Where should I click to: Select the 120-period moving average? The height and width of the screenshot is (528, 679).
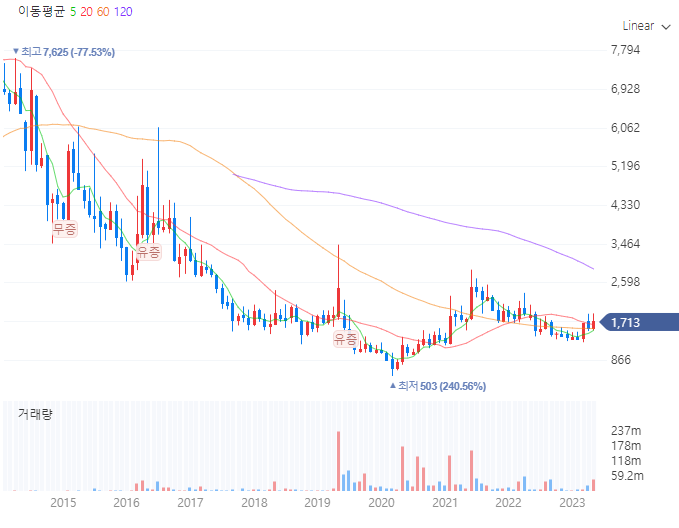[x=123, y=12]
